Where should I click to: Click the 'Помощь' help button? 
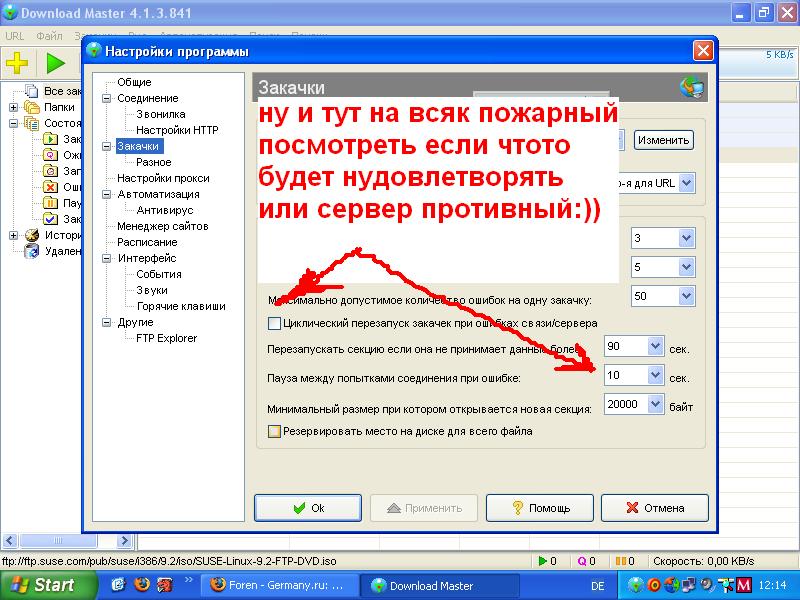point(540,508)
